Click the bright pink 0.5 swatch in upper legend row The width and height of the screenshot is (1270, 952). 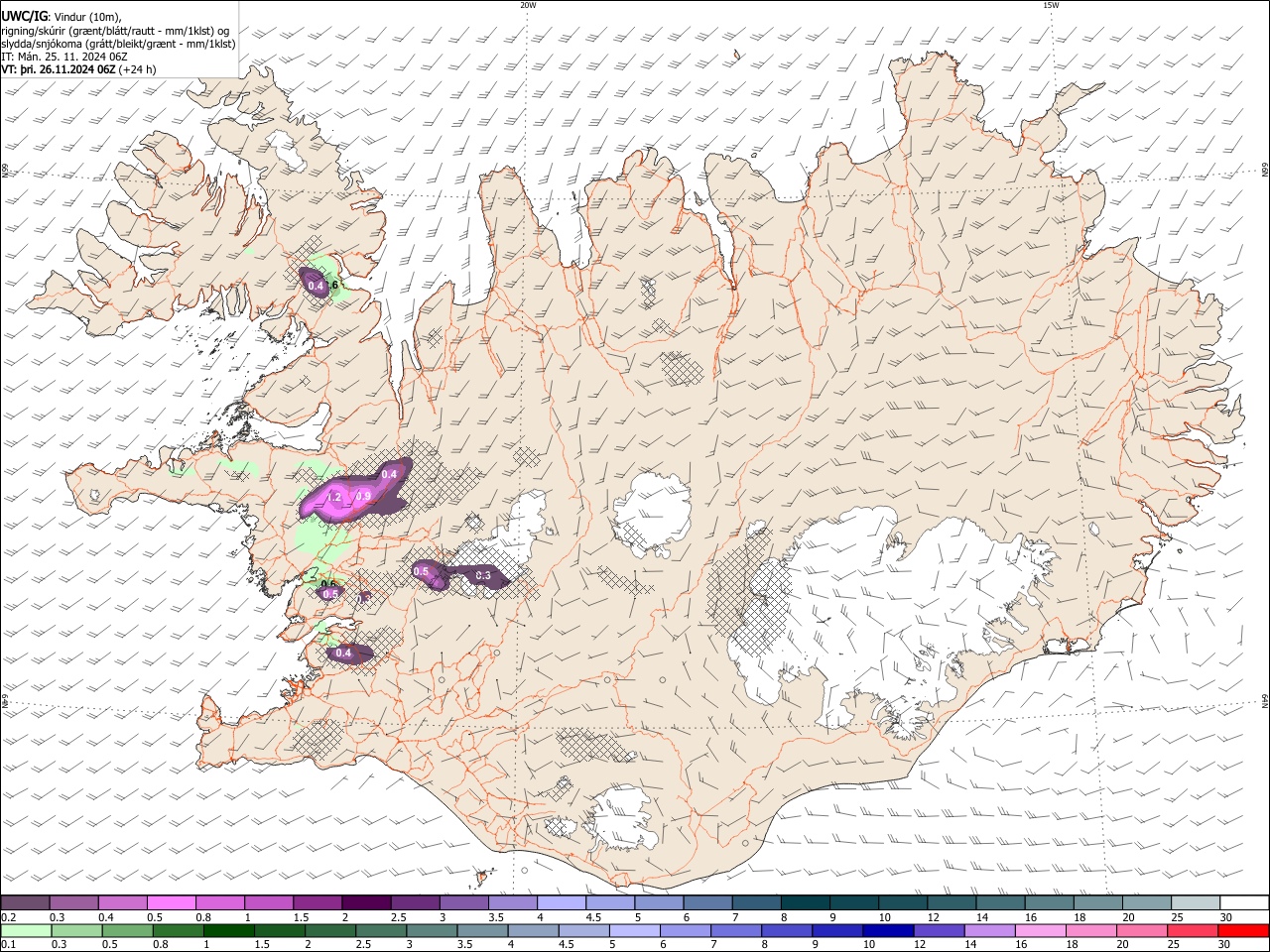[x=171, y=902]
